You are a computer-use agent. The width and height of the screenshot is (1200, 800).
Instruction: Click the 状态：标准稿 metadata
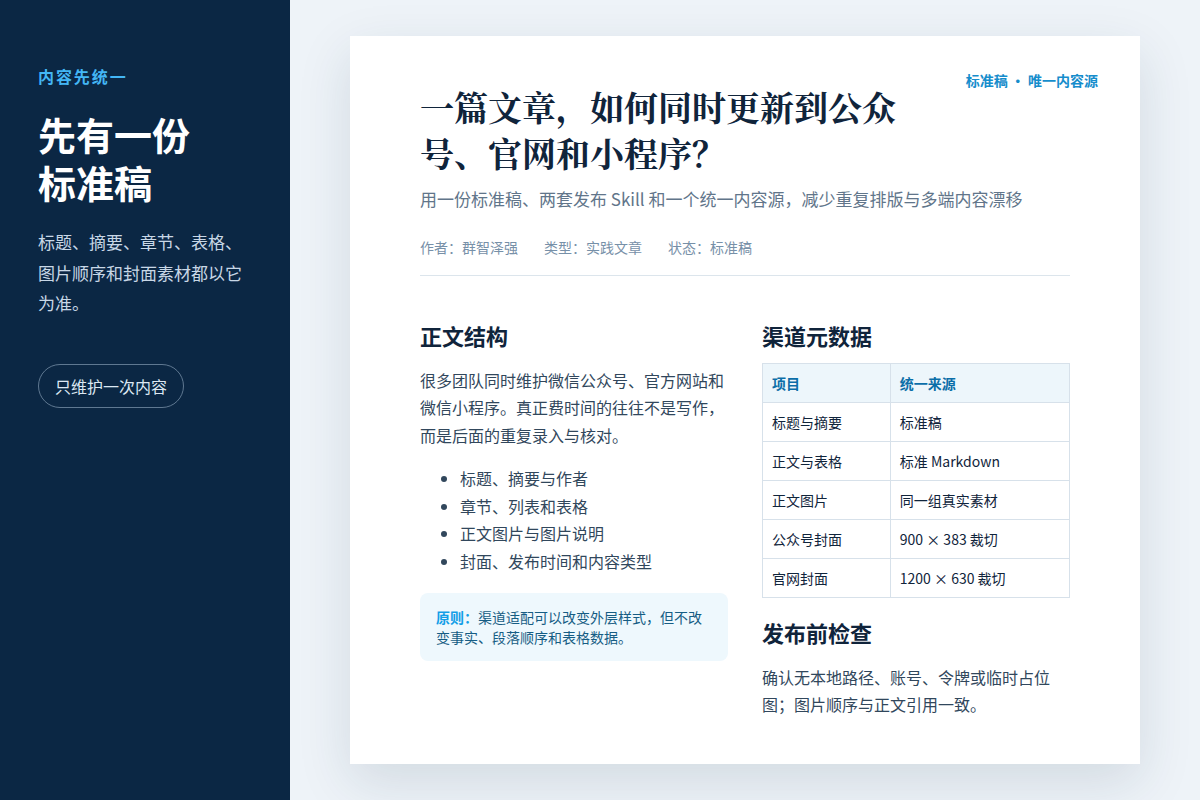pyautogui.click(x=710, y=248)
